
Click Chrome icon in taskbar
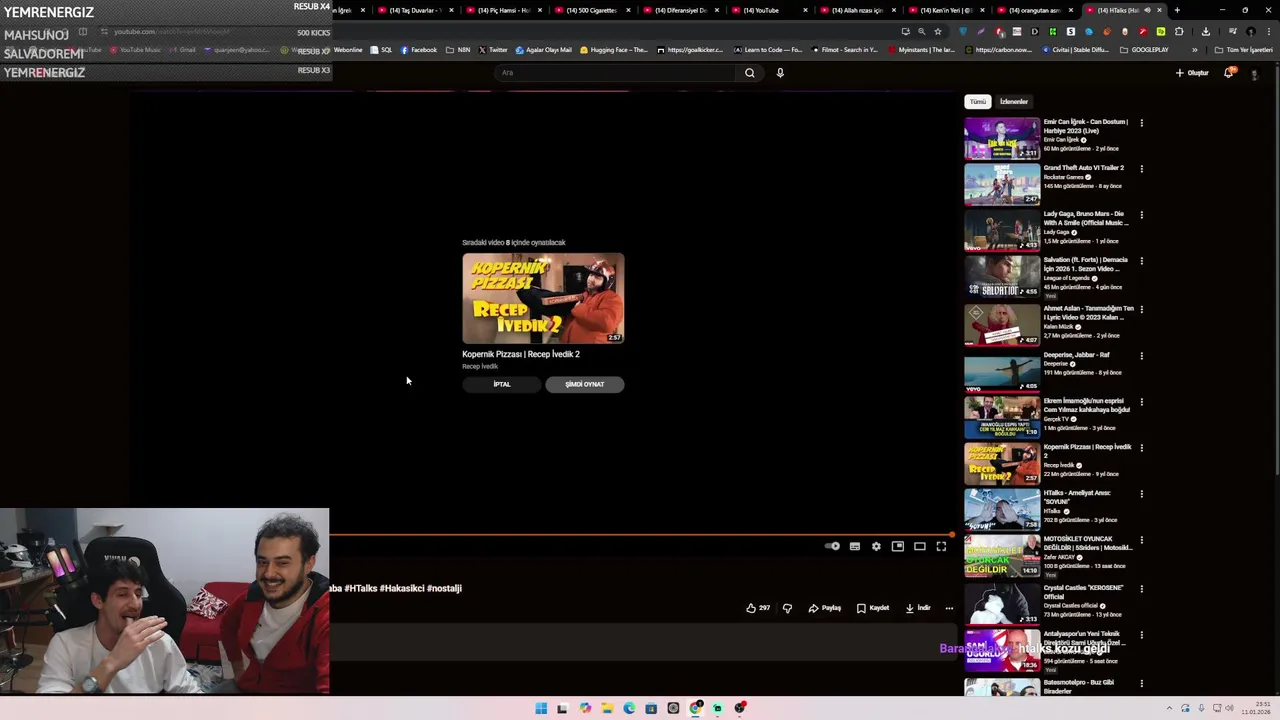tap(696, 708)
